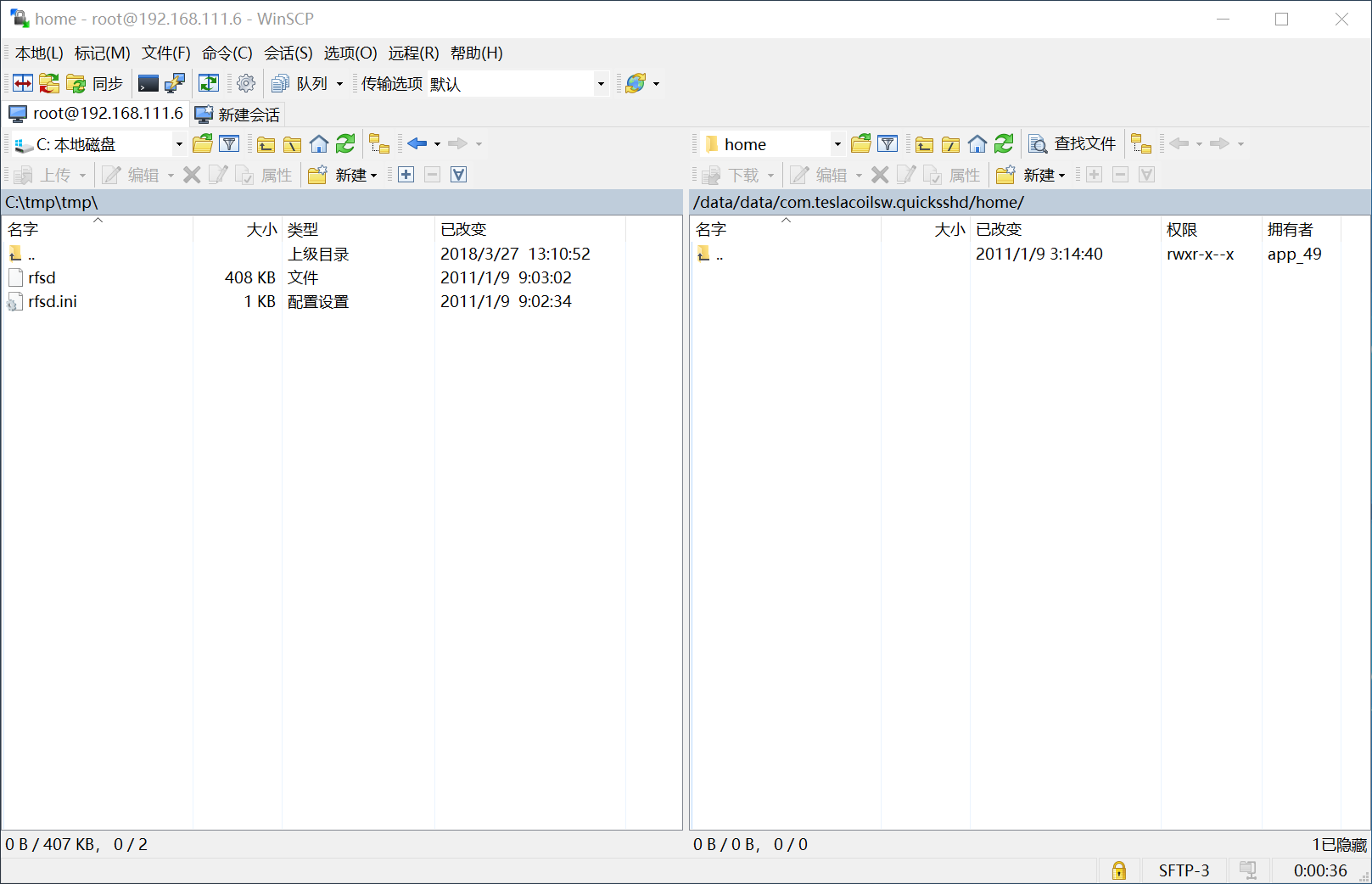1372x884 pixels.
Task: Click the 同步 synchronize button
Action: coord(94,83)
